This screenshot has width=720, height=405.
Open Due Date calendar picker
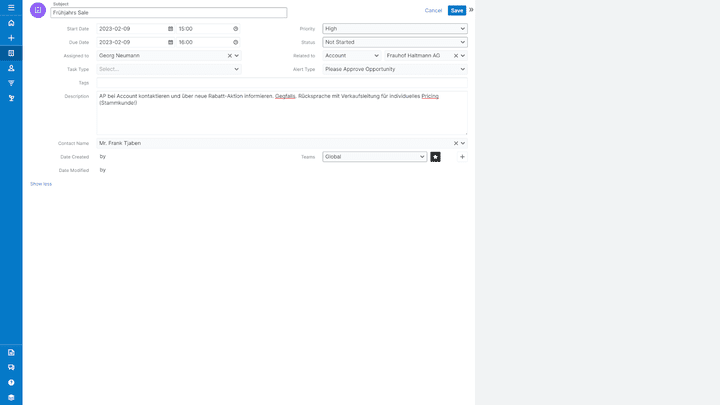click(x=170, y=42)
